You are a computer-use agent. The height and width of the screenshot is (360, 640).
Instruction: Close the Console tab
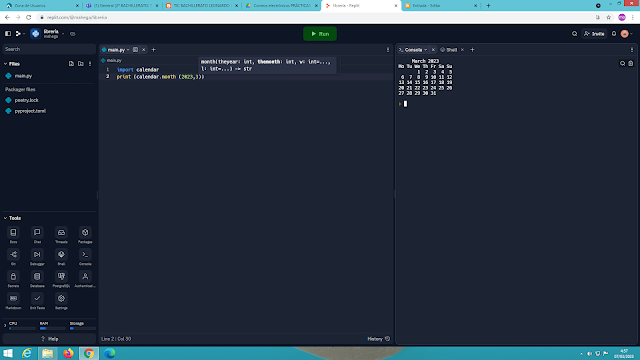(433, 50)
